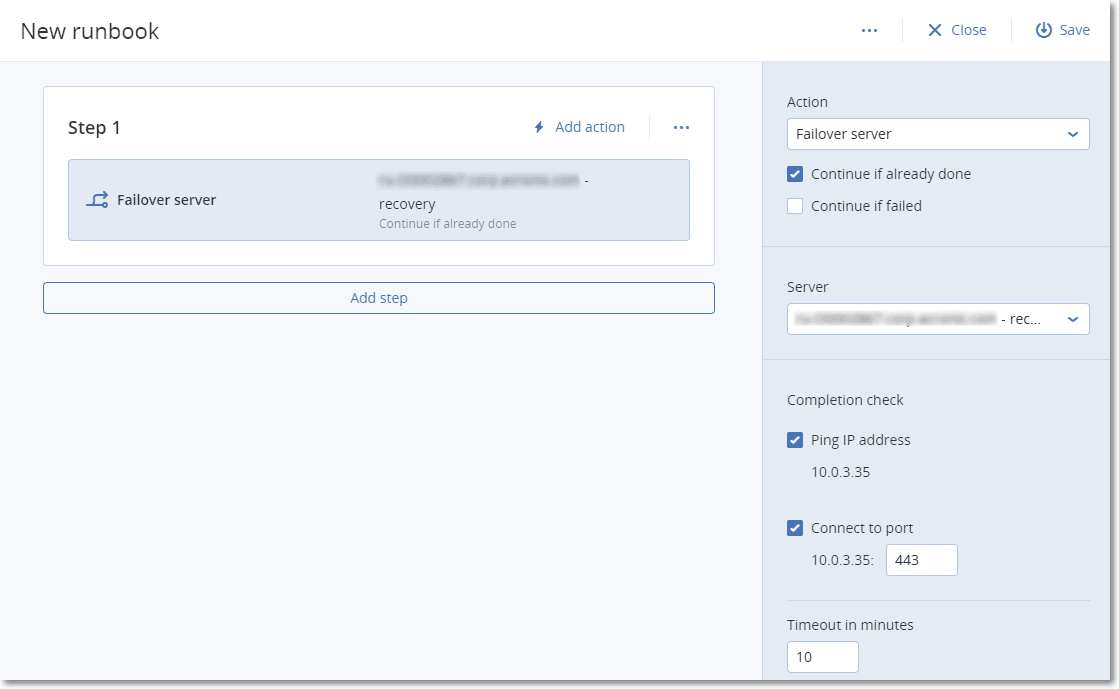Viewport: 1119px width, 689px height.
Task: Open the ellipsis menu on Step 1
Action: click(x=681, y=127)
